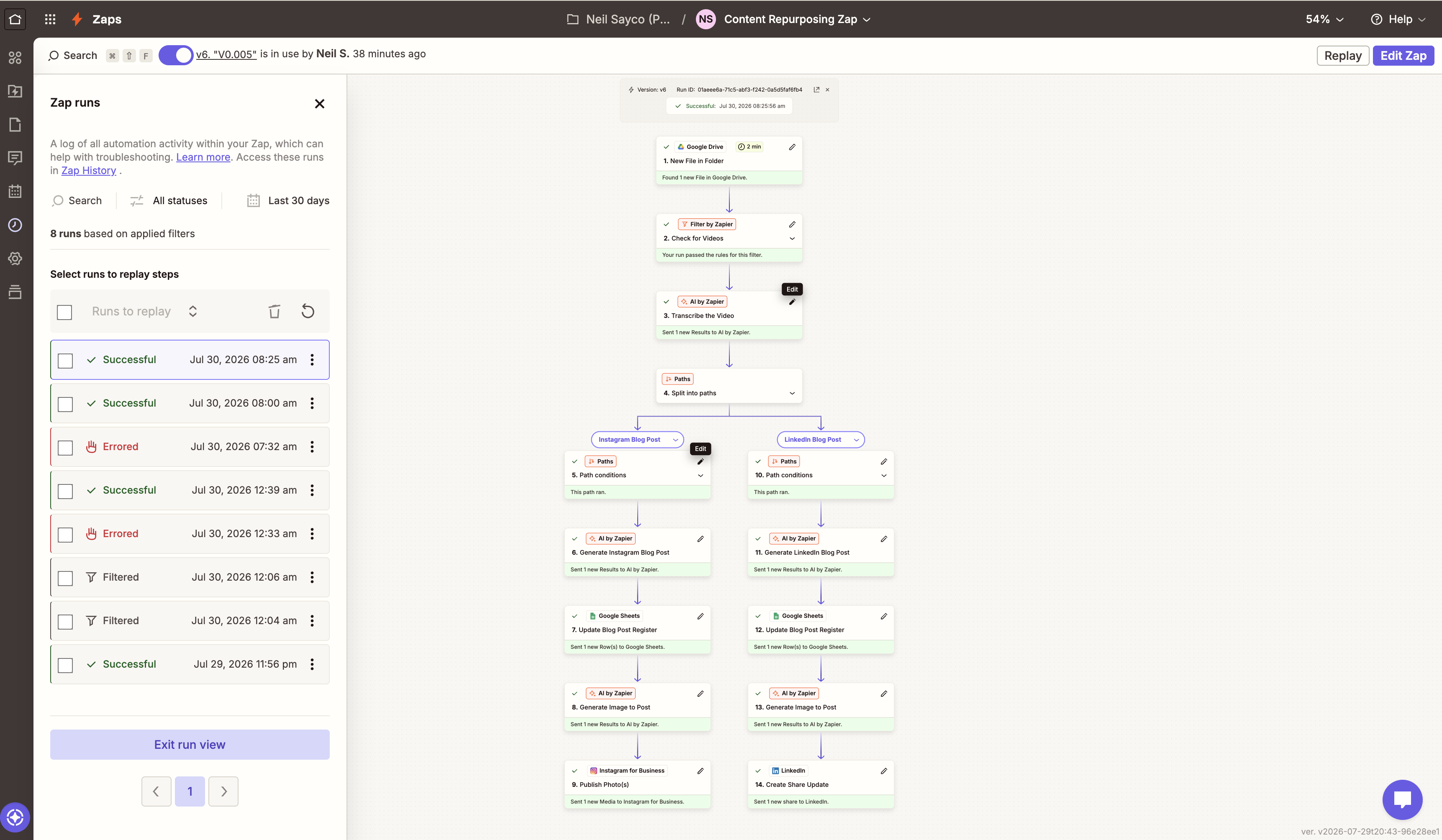Select the 12:39 am Successful run checkbox

[x=65, y=491]
